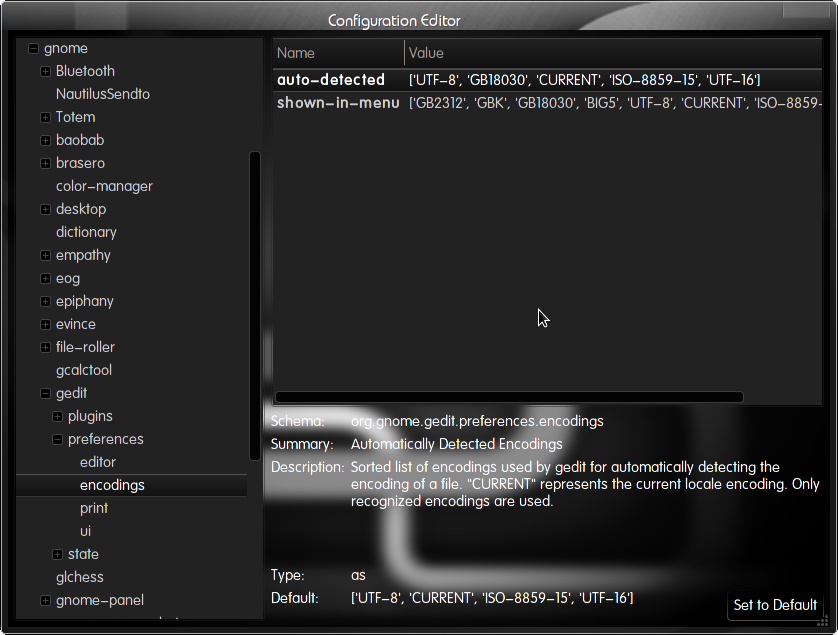Click the key list horizontal scrollbar
This screenshot has height=635, width=838.
[509, 397]
